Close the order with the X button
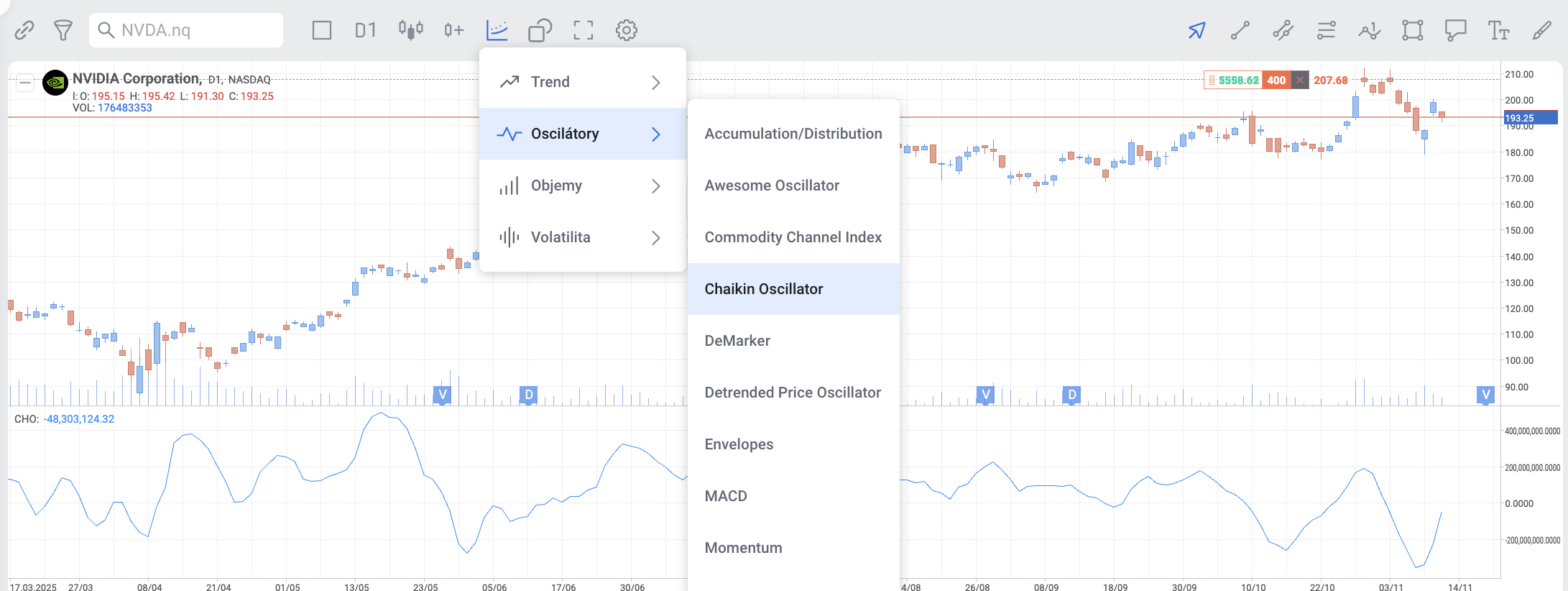Screen dimensions: 1568x591 (1299, 80)
